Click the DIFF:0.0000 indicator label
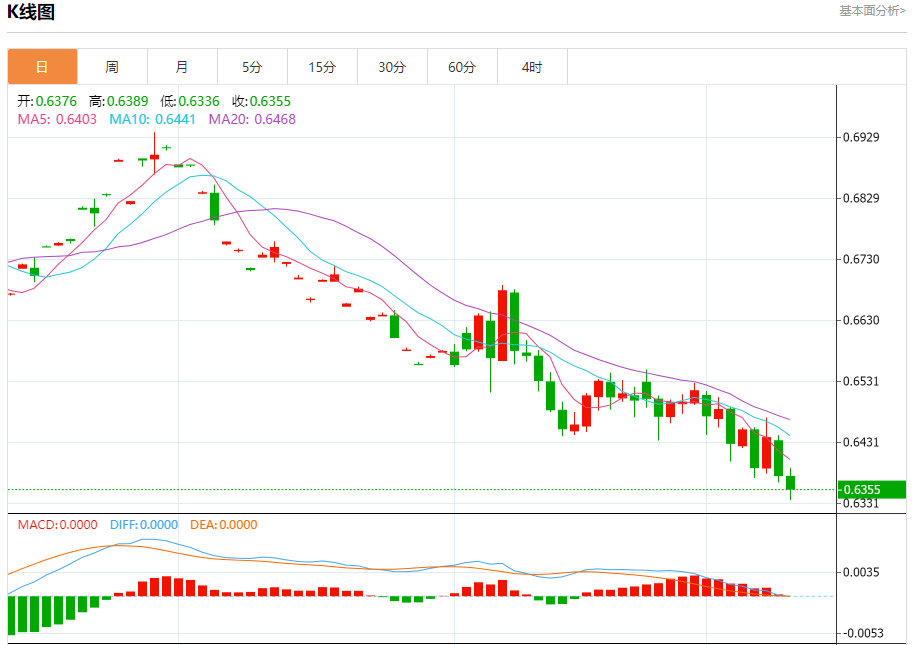Screen dimensions: 912x645 click(x=144, y=525)
